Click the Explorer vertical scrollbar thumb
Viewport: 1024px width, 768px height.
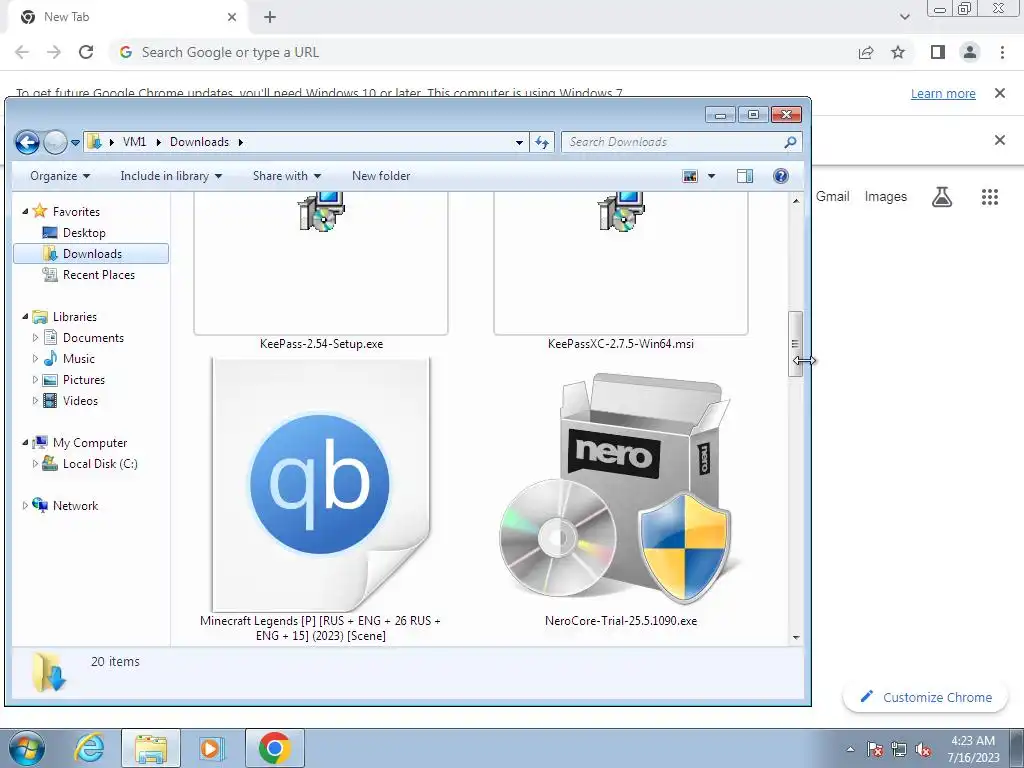(x=795, y=344)
